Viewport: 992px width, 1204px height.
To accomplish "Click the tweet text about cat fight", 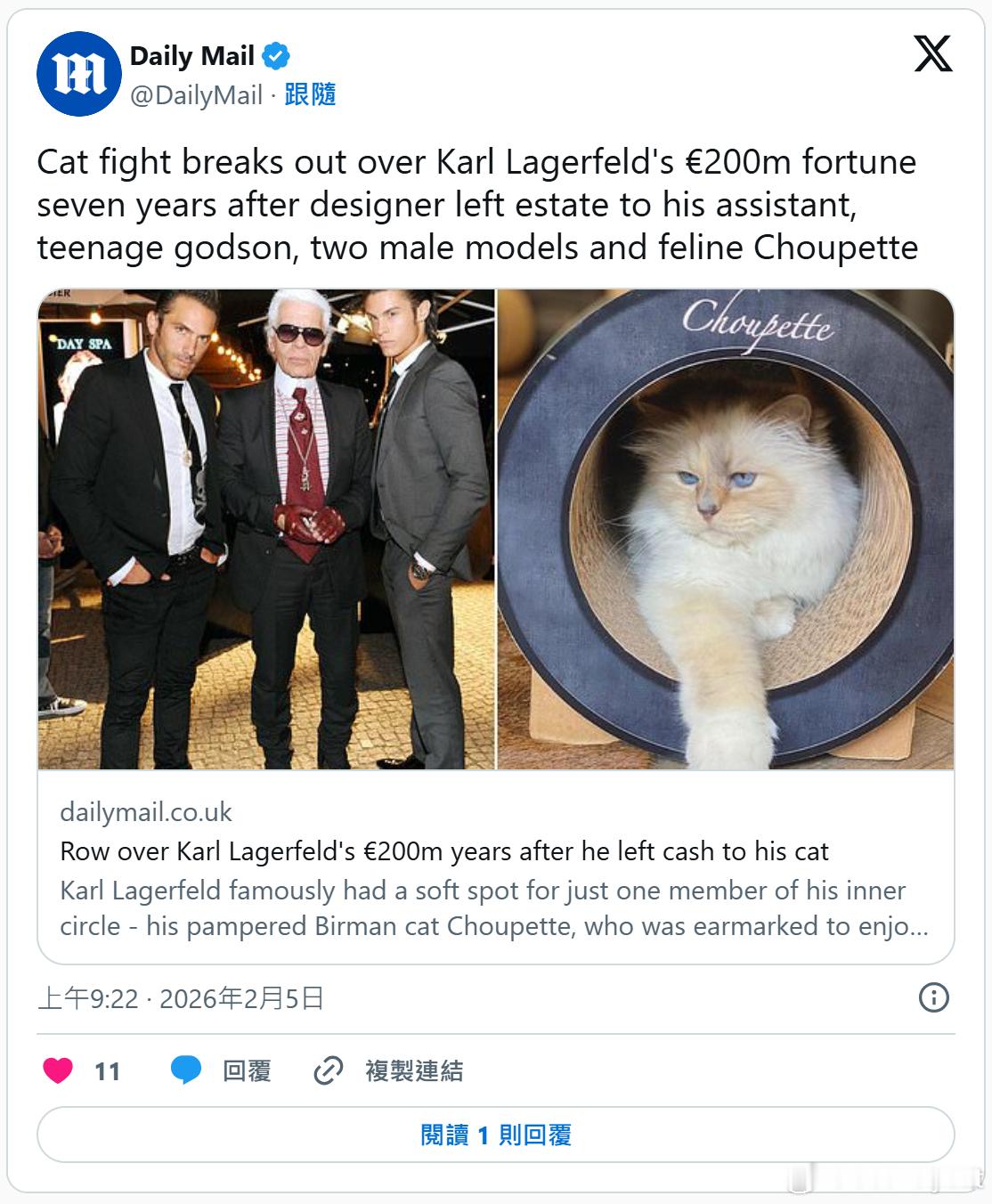I will click(477, 205).
